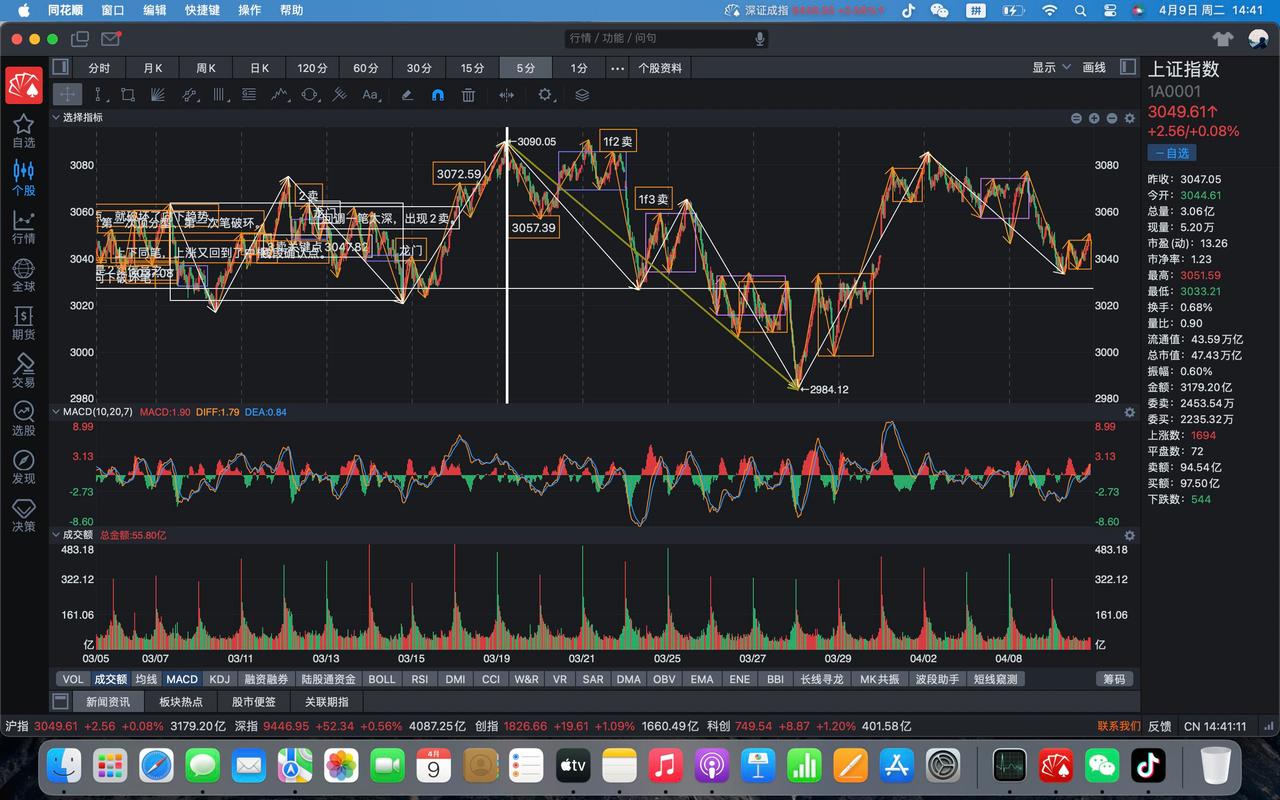This screenshot has height=800, width=1280.
Task: Toggle the left panel layout button
Action: tap(60, 67)
